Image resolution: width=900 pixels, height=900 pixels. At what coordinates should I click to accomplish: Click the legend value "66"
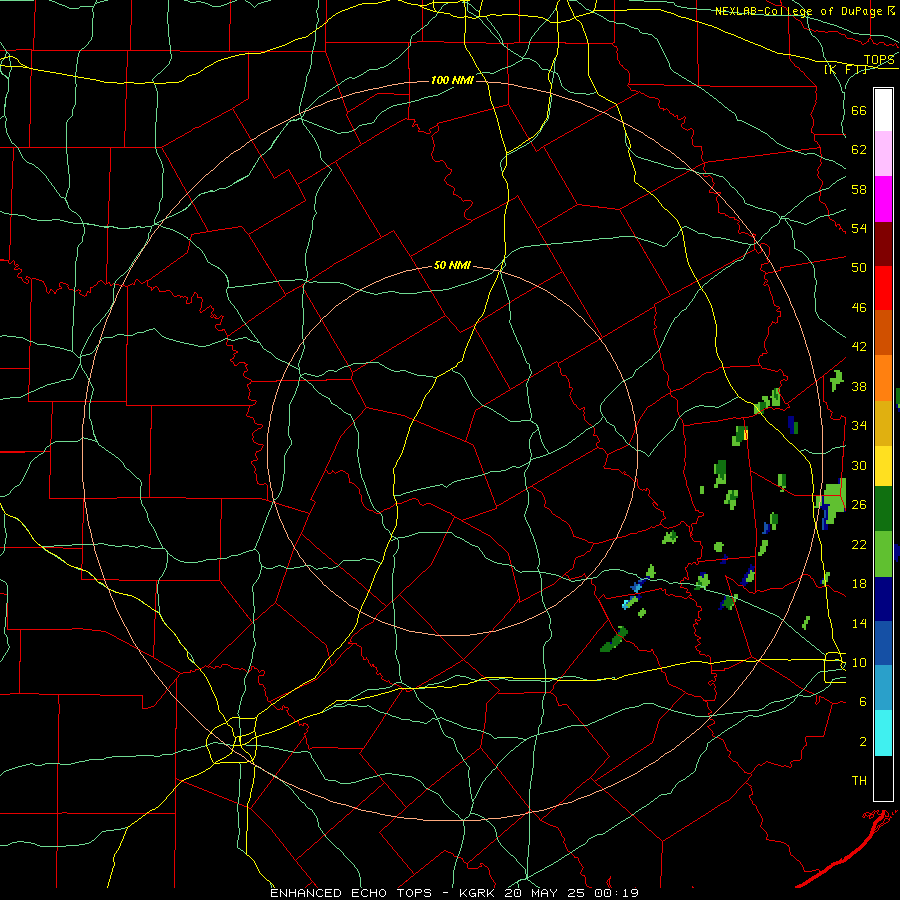click(859, 111)
